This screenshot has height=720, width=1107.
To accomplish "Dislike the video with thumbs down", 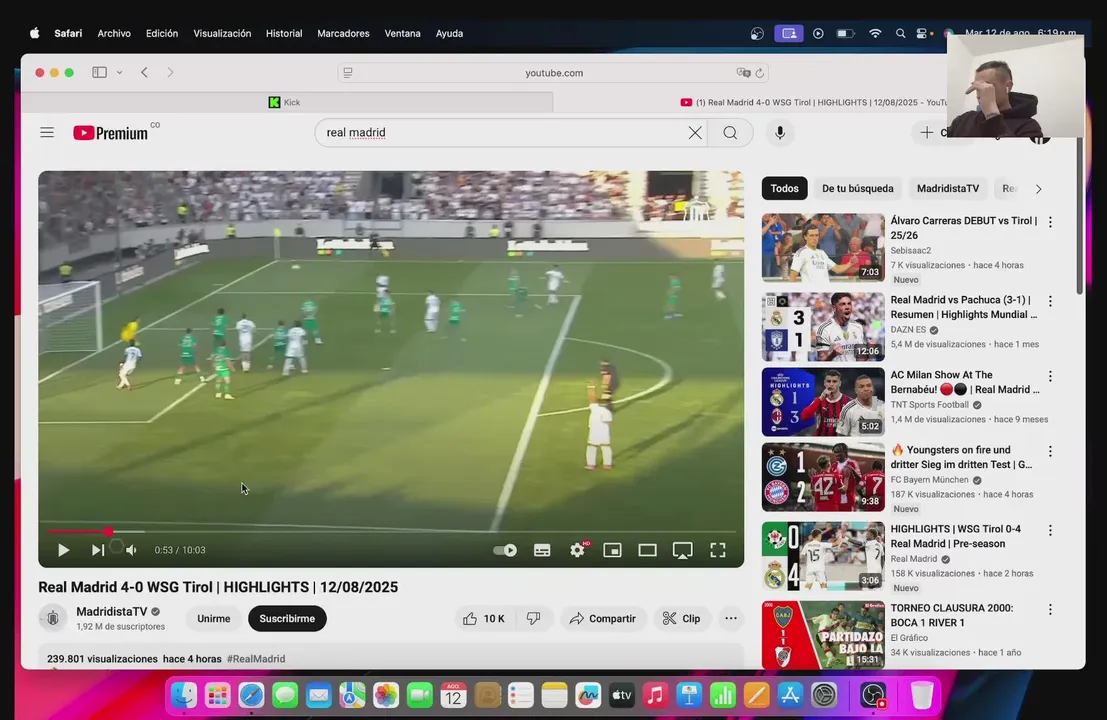I will click(534, 618).
